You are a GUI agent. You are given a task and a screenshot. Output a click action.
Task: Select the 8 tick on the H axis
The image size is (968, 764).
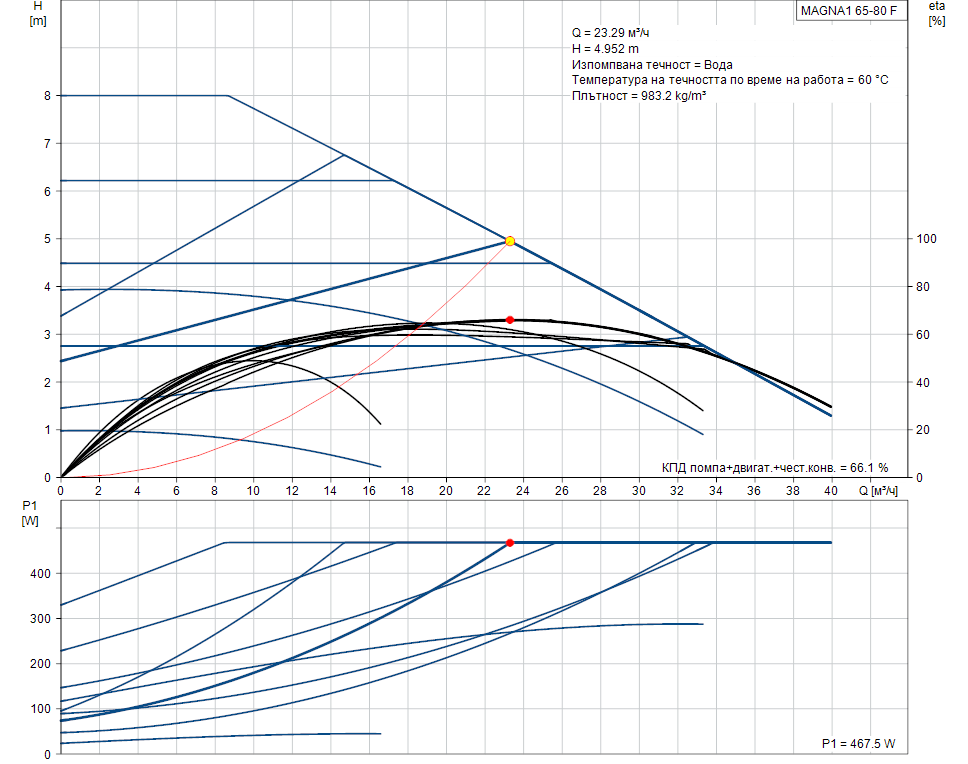pos(46,96)
